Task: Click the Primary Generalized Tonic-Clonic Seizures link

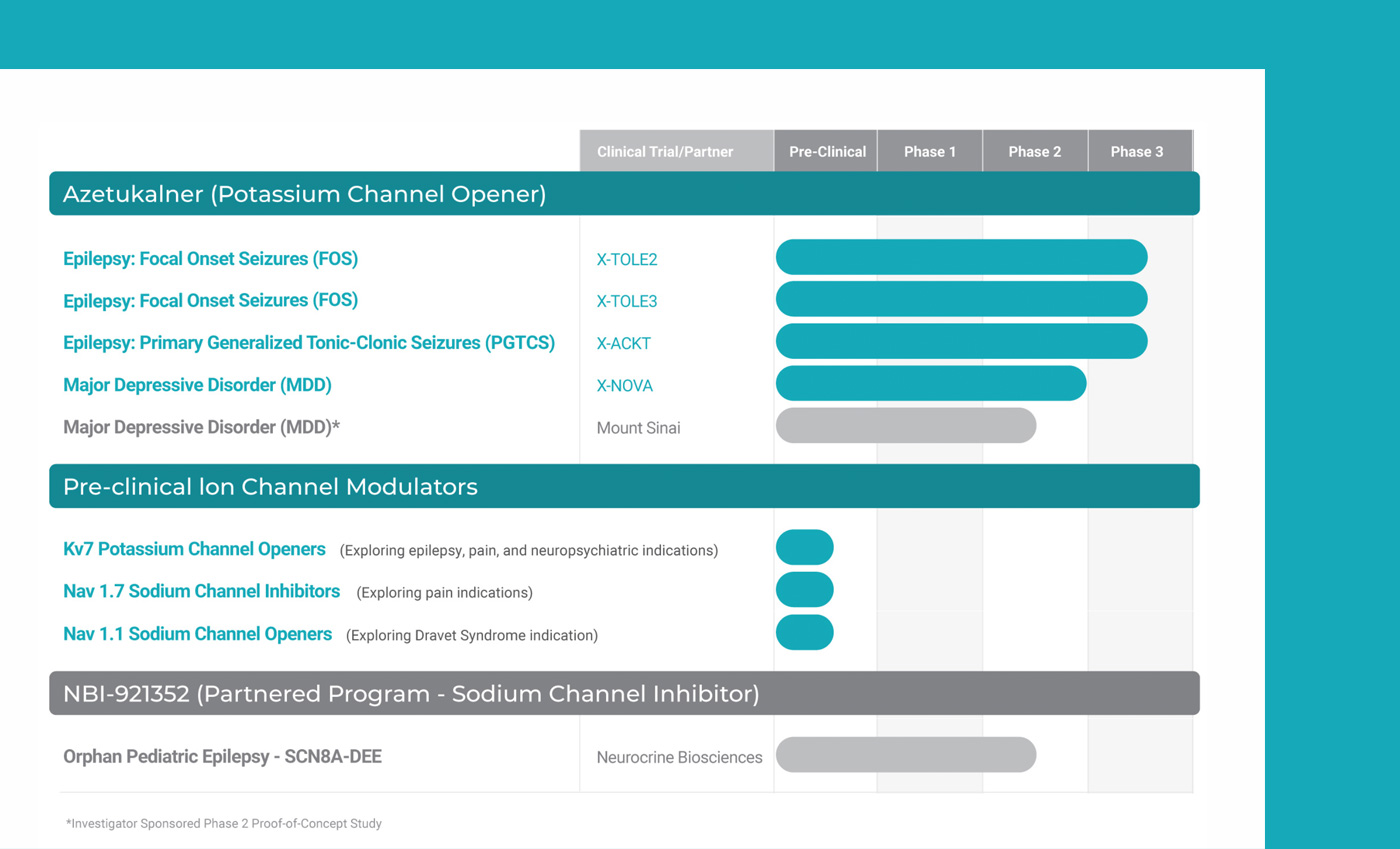Action: (308, 343)
